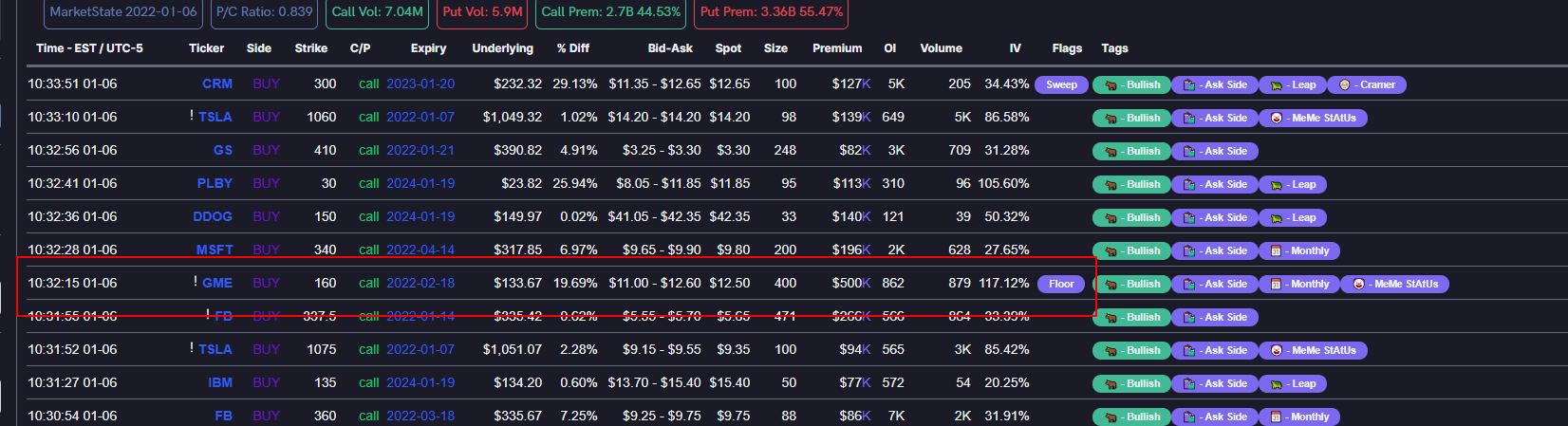Click the Leap tag in the CRM row
This screenshot has width=1568, height=426.
(x=1293, y=84)
